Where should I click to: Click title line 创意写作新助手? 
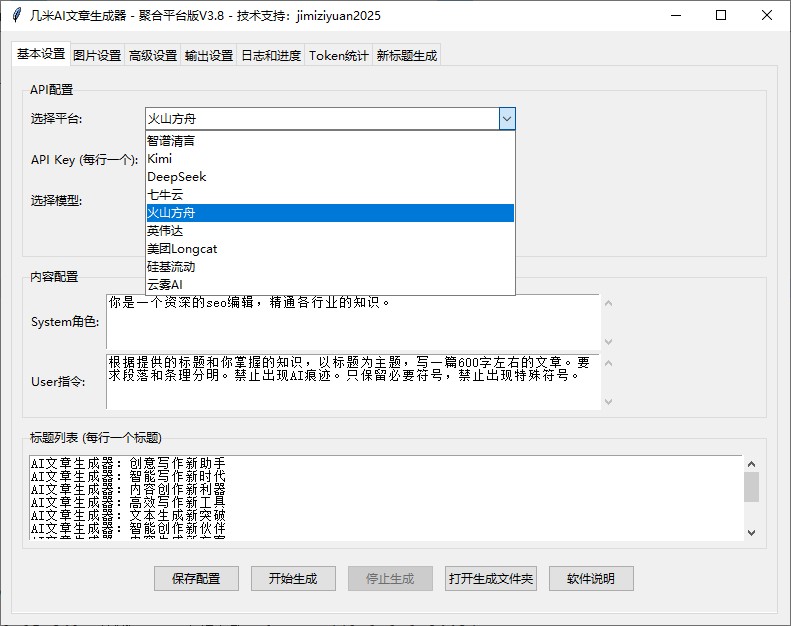tap(128, 463)
